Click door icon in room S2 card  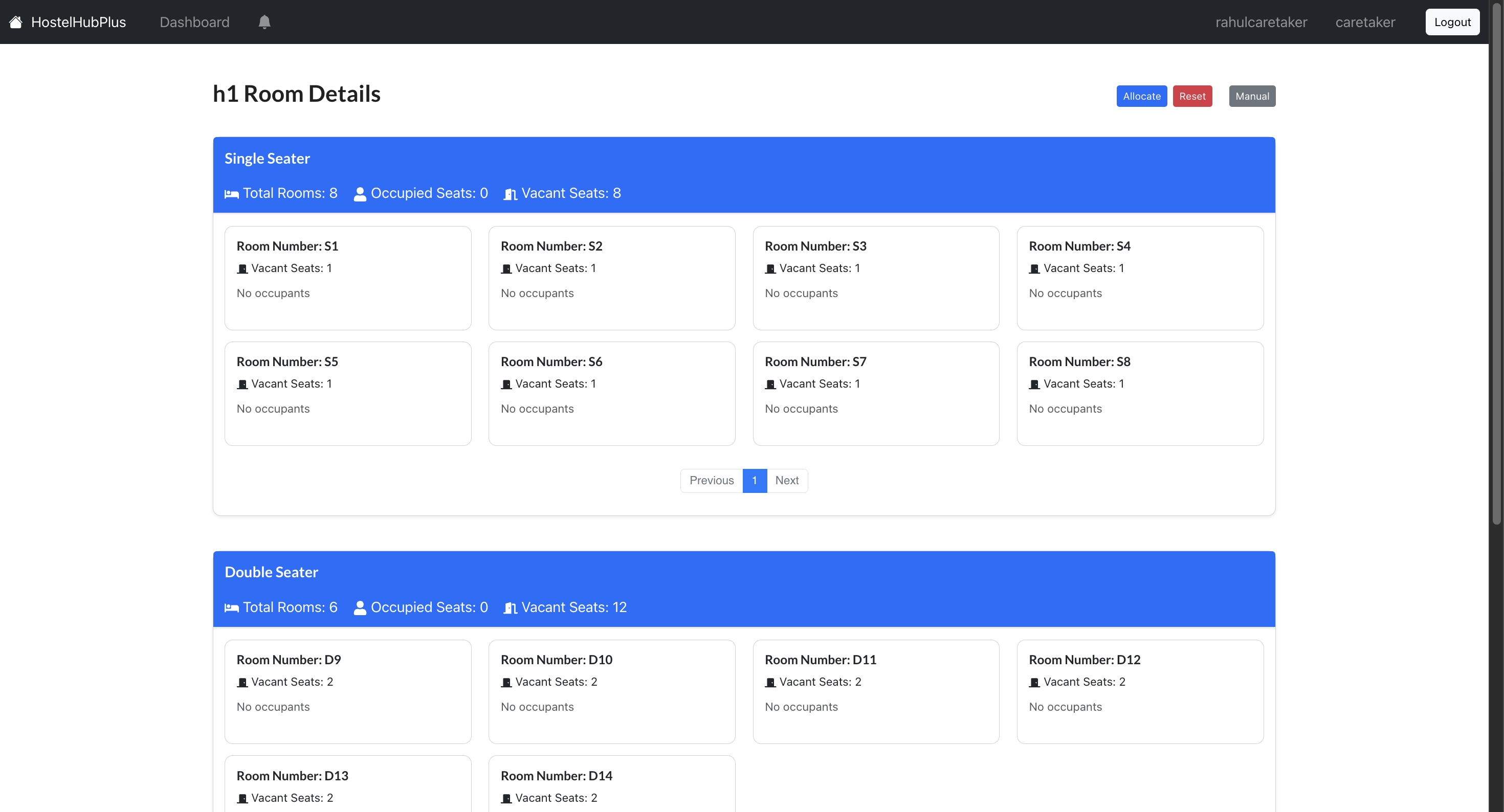506,268
